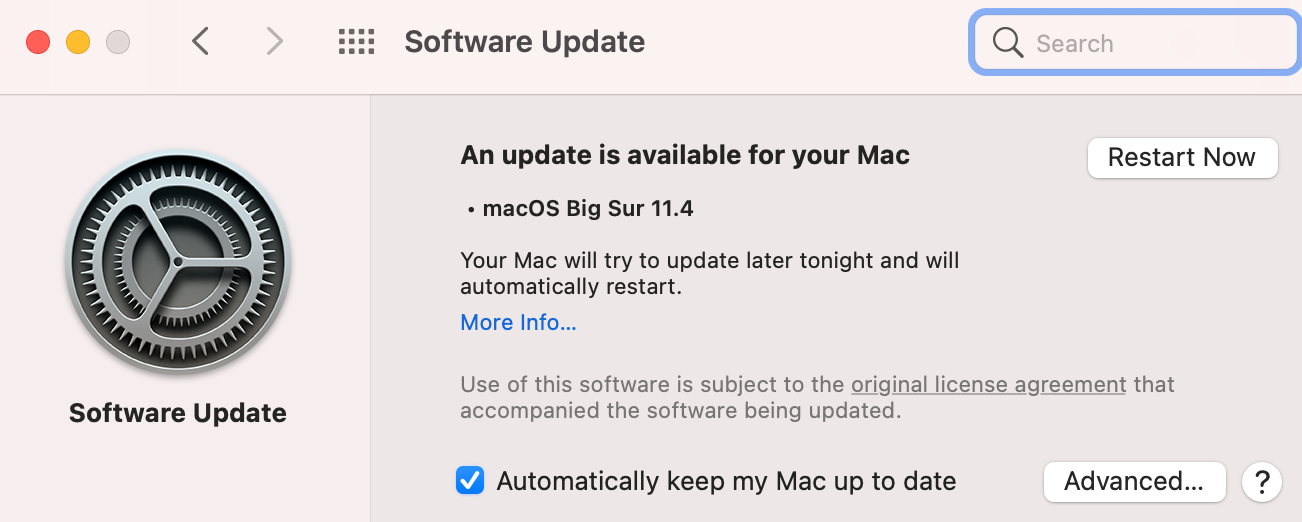
Task: Go back with the left chevron
Action: tap(201, 42)
